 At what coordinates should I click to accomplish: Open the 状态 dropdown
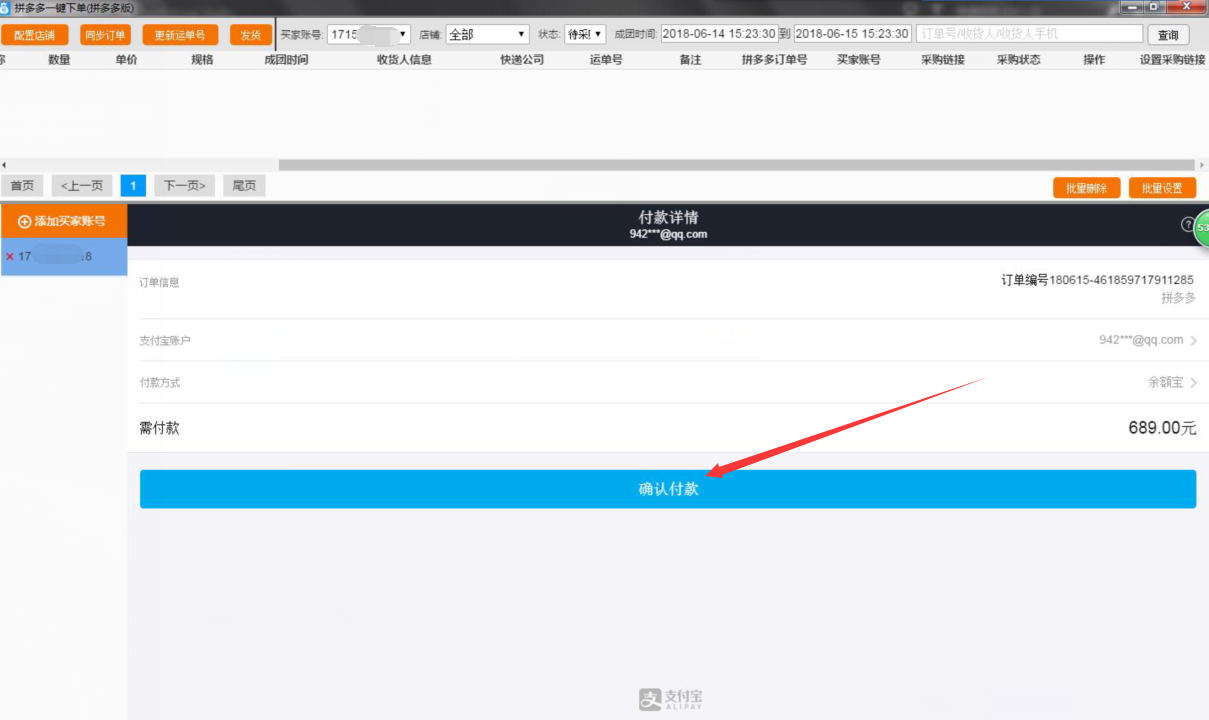tap(585, 34)
